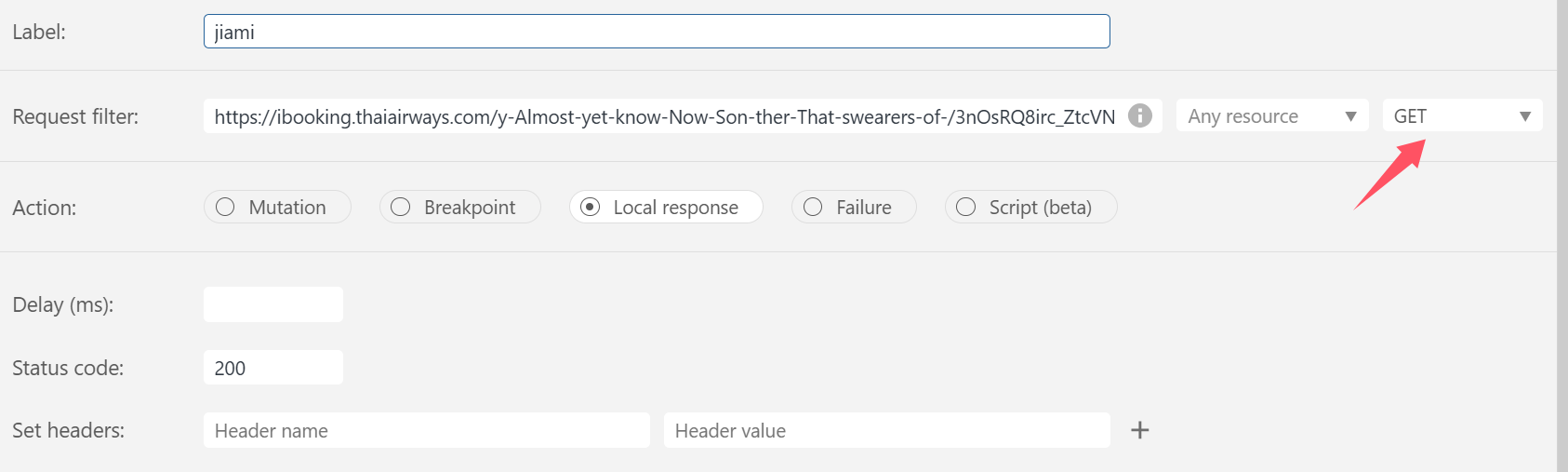This screenshot has height=472, width=1568.
Task: Click the "Status code:" label text
Action: coord(68,368)
